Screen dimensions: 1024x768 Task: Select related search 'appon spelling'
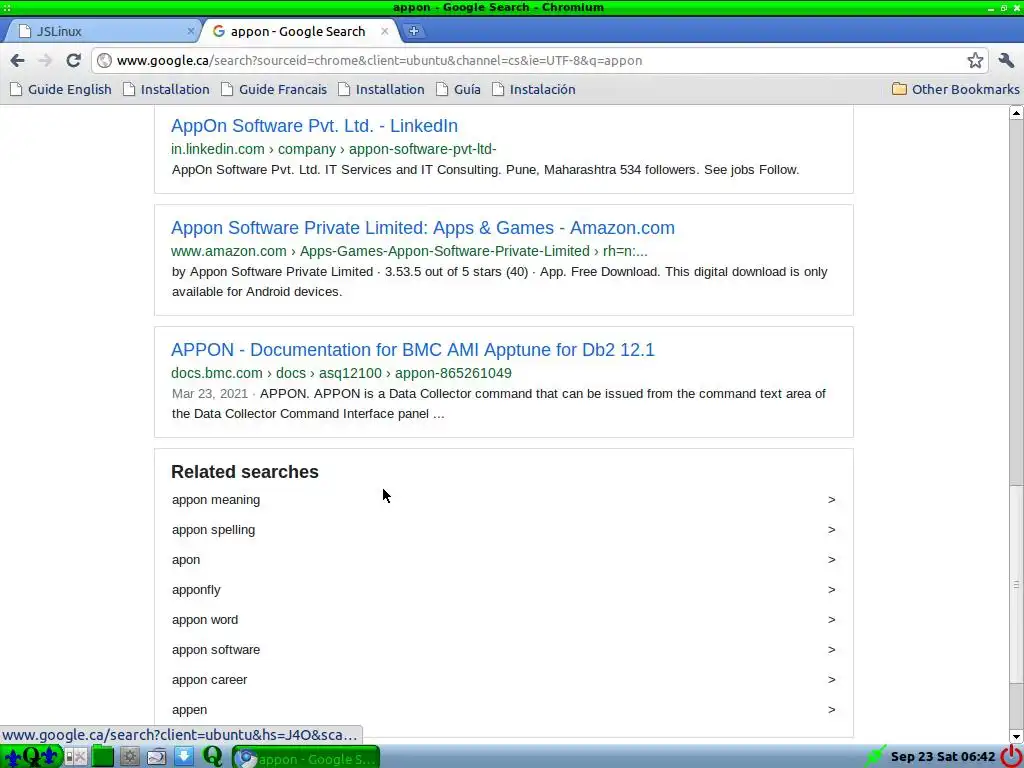click(x=213, y=530)
